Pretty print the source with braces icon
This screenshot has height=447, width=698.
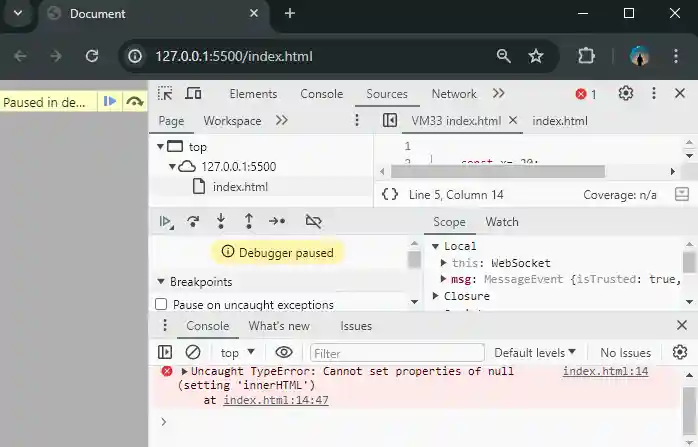coord(390,195)
